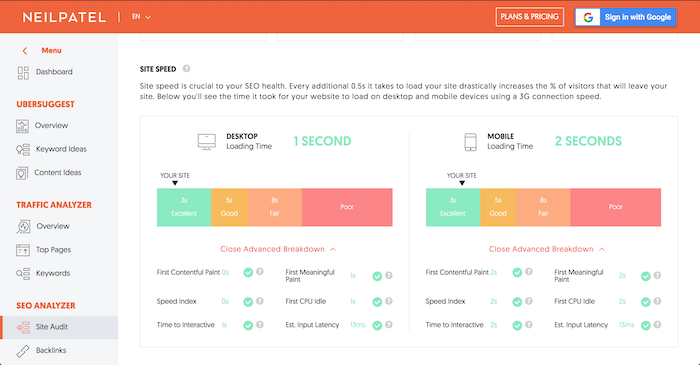Click the Site Speed help question icon
The width and height of the screenshot is (700, 365).
pyautogui.click(x=187, y=69)
